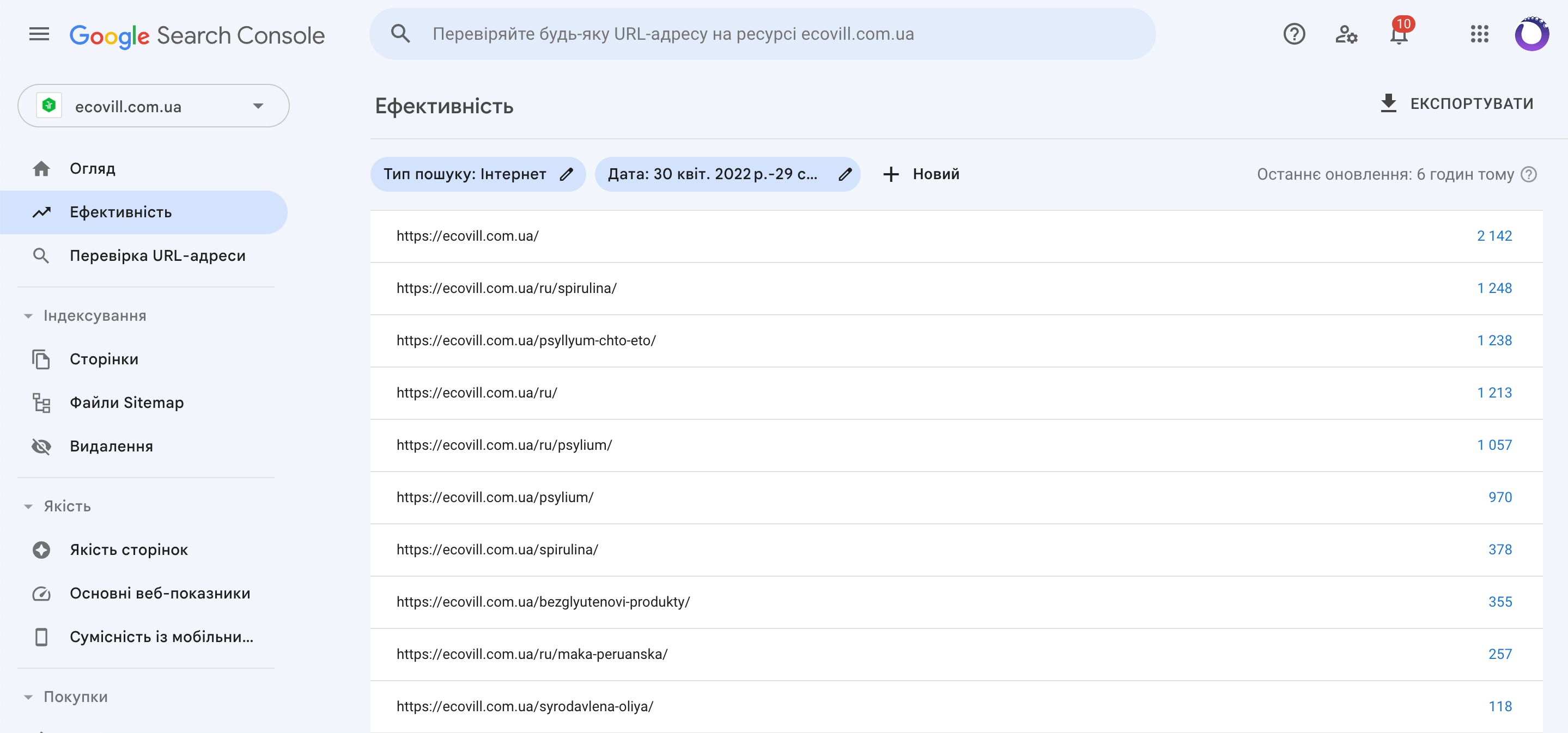The height and width of the screenshot is (733, 1568).
Task: Open the ru/spirulina/ page row
Action: tap(956, 288)
